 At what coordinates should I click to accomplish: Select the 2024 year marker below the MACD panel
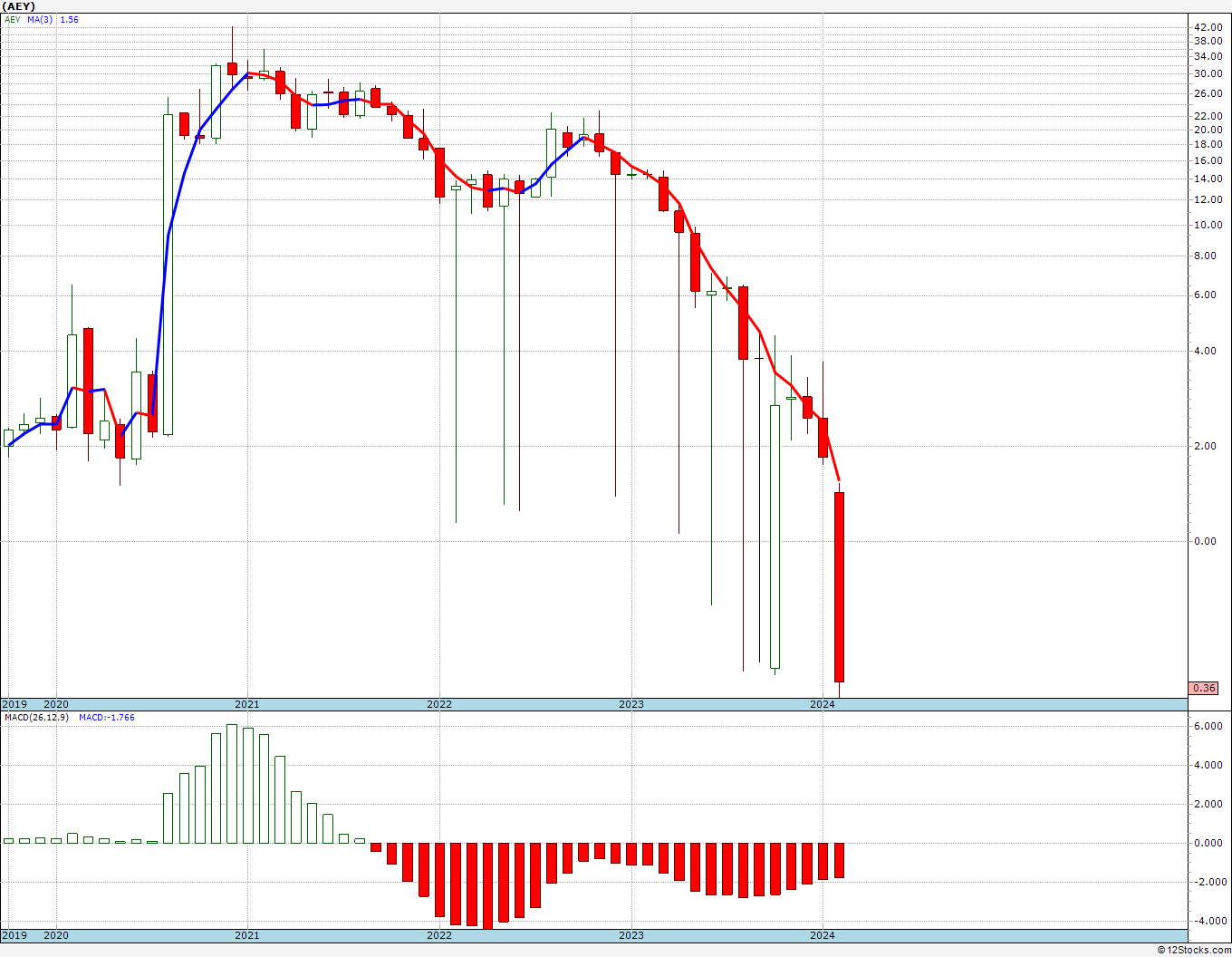823,935
